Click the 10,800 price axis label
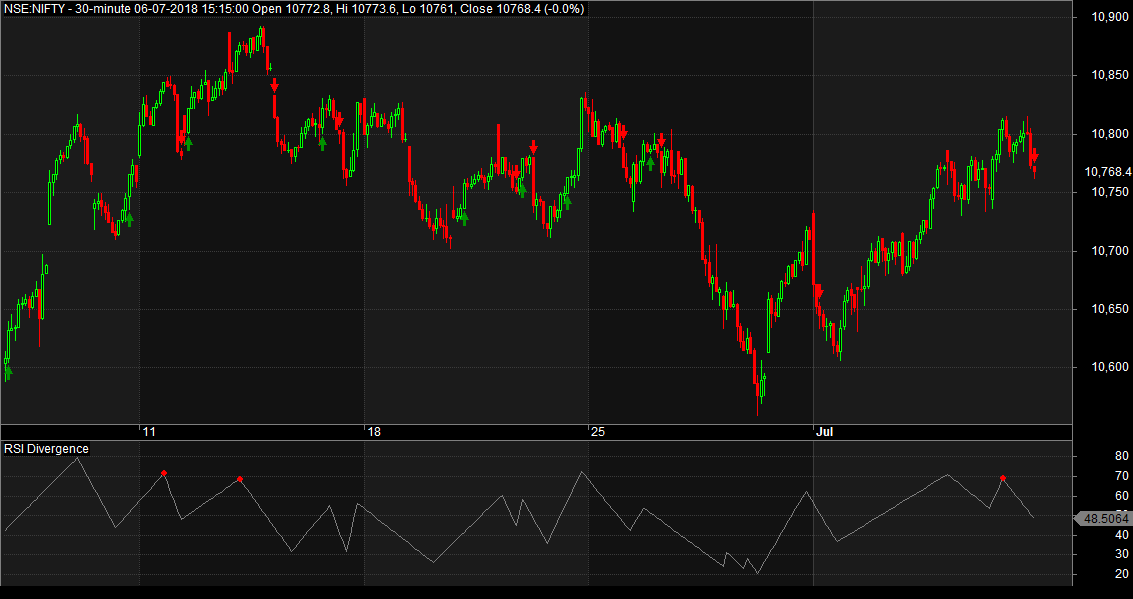The image size is (1133, 599). pyautogui.click(x=1111, y=134)
